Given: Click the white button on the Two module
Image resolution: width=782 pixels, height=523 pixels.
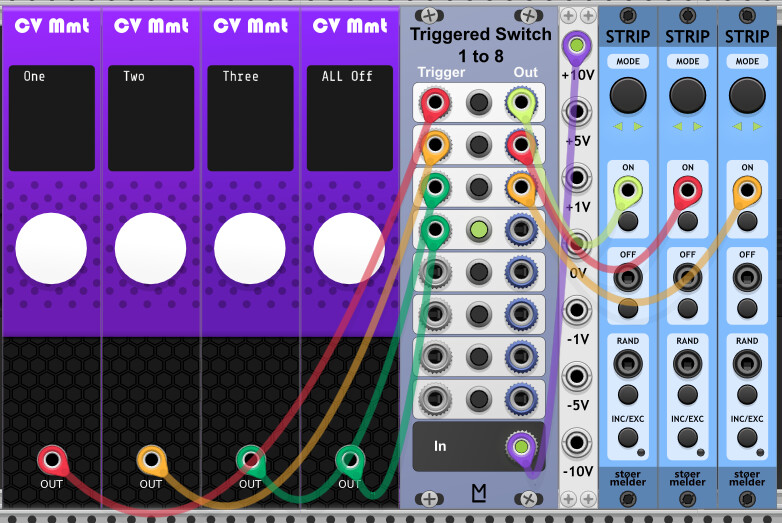Looking at the screenshot, I should tap(150, 248).
